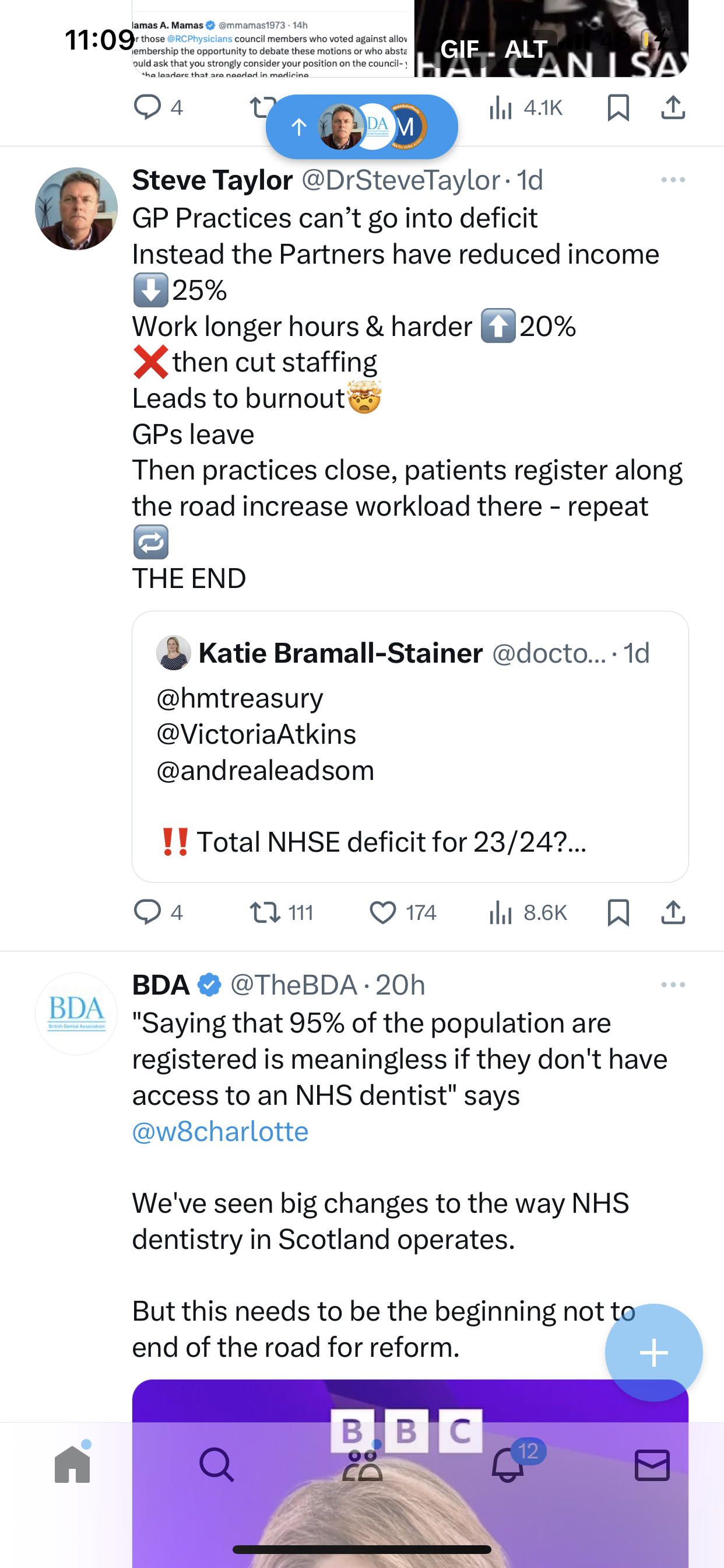Open the Communities tab icon
The image size is (724, 1568).
(362, 1464)
